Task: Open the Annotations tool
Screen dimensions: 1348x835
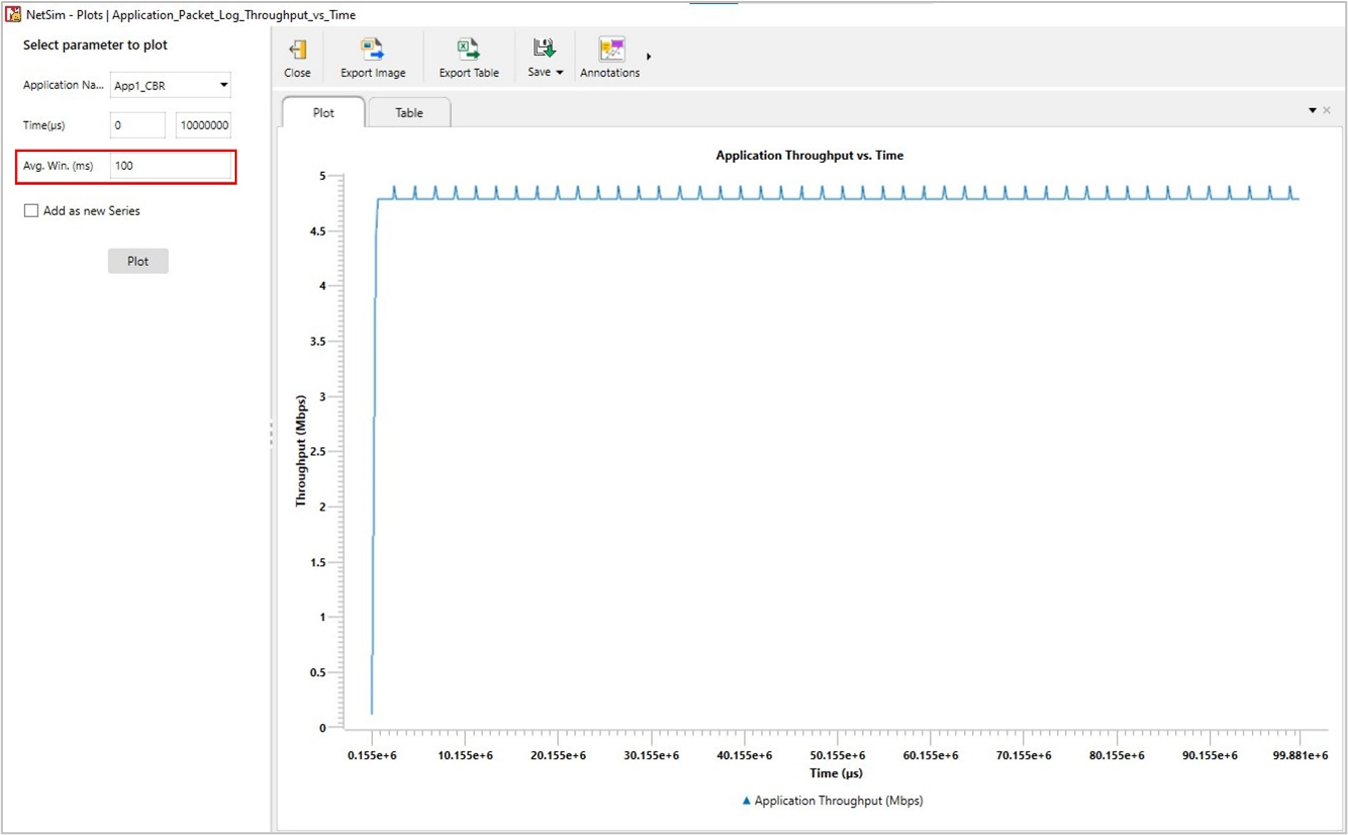Action: click(x=610, y=50)
